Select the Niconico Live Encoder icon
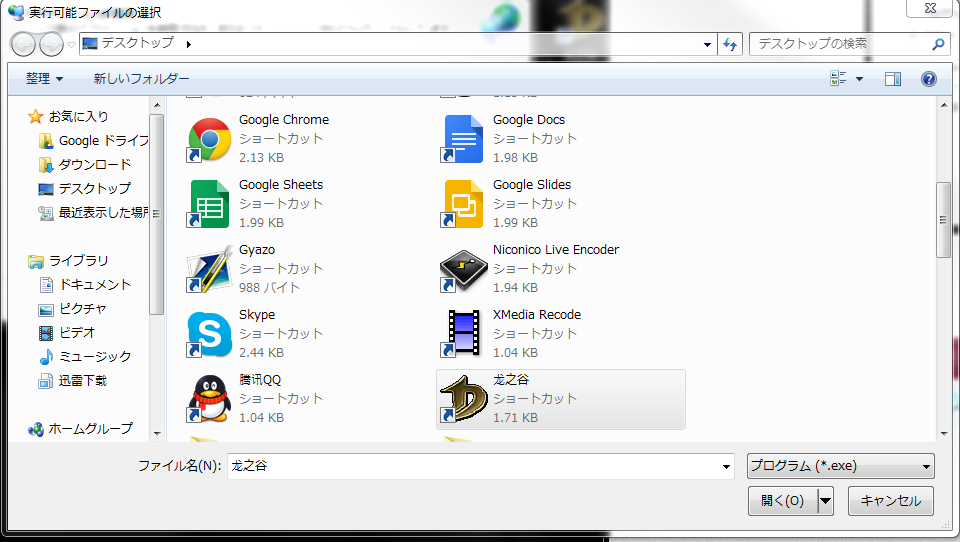960x542 pixels. coord(463,269)
